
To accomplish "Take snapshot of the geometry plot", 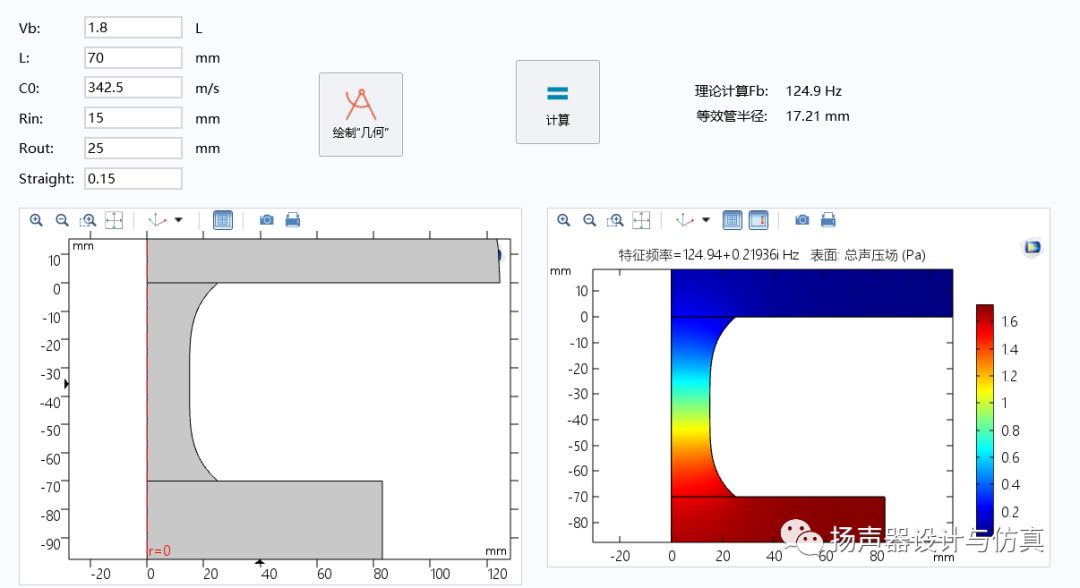I will (267, 220).
